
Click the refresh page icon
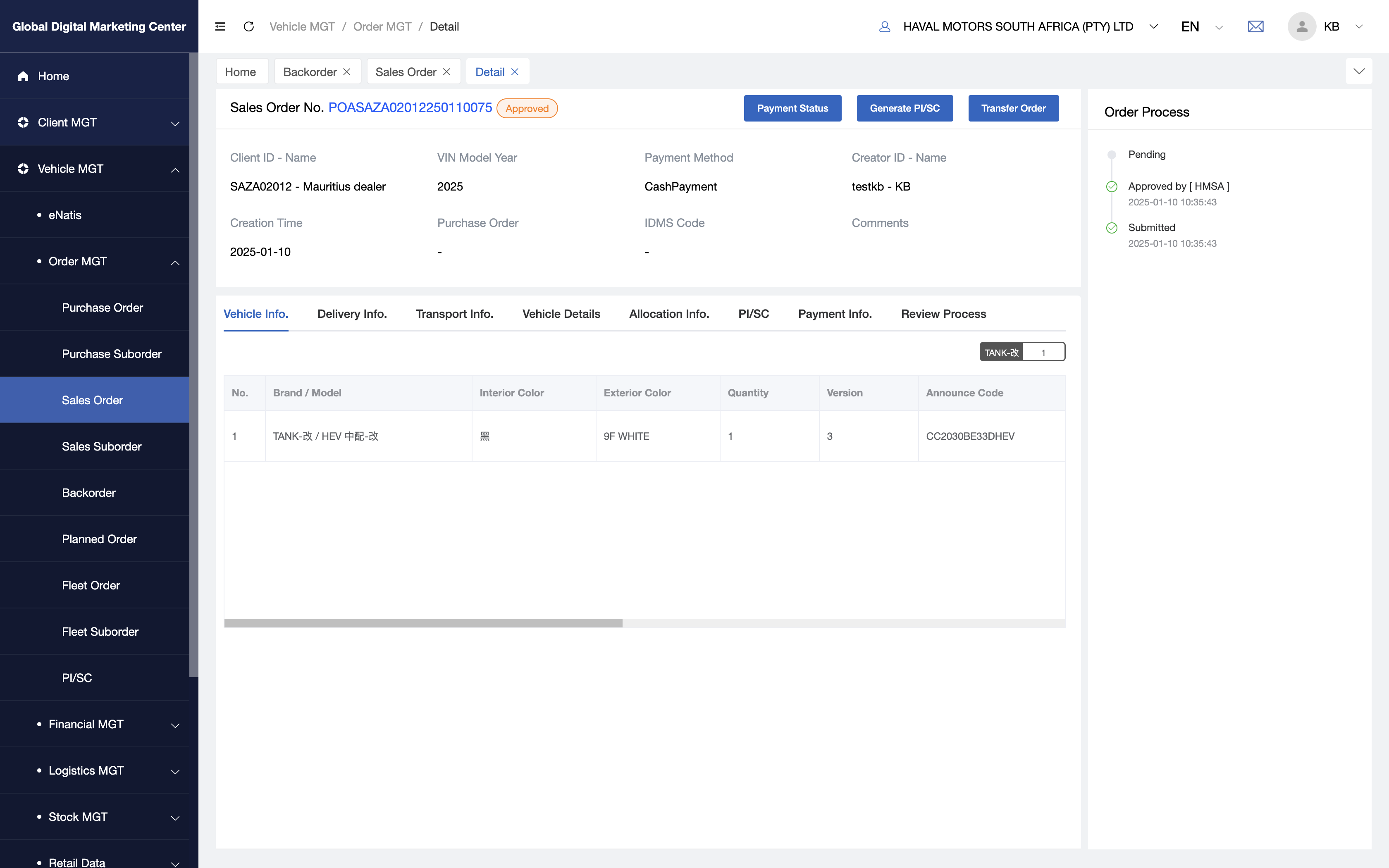point(248,26)
